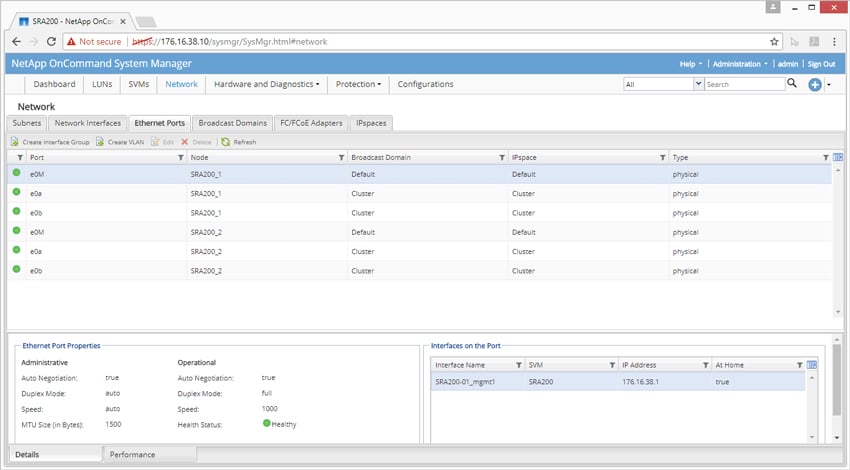
Task: Click the SVM column filter icon
Action: point(612,365)
